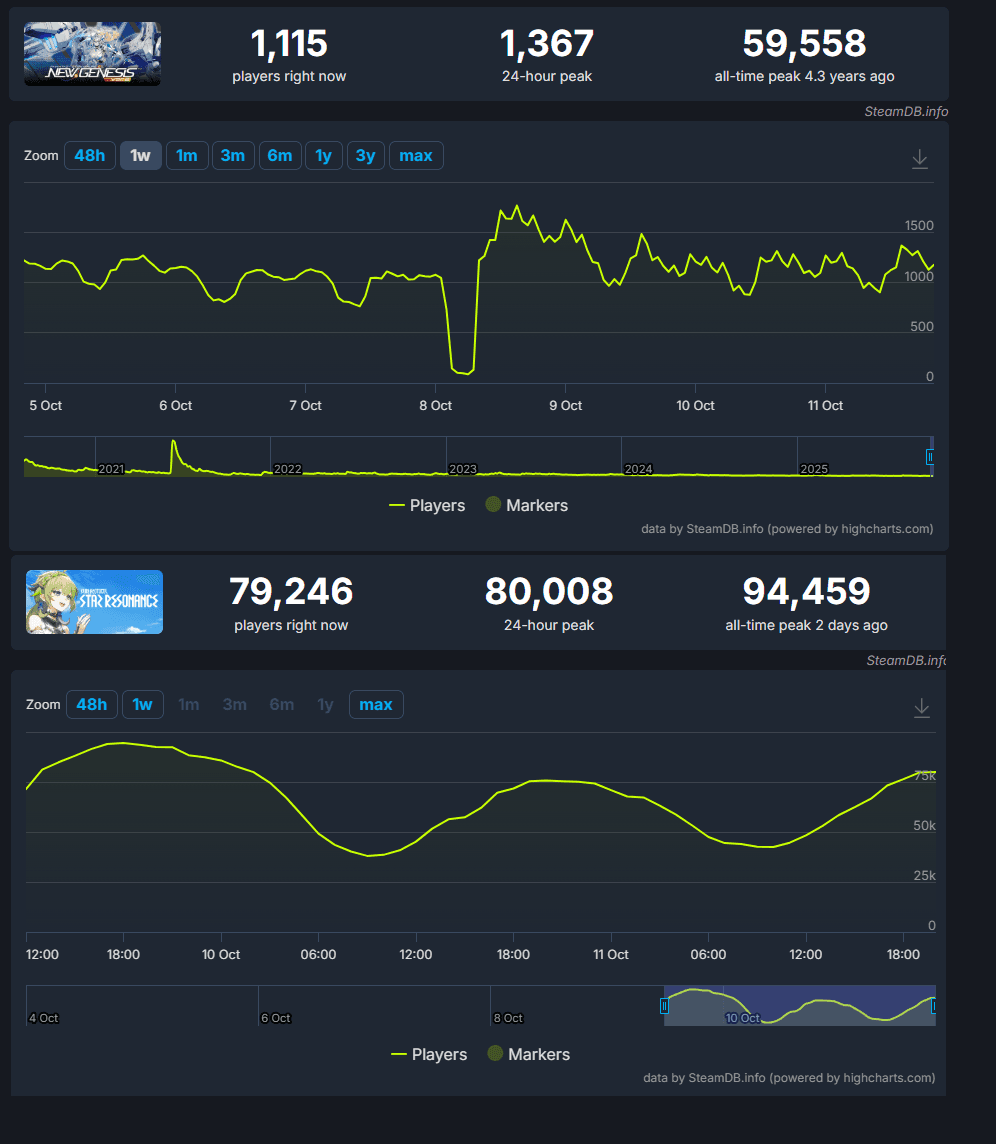Open the download menu on Star Resonance chart

[x=922, y=708]
